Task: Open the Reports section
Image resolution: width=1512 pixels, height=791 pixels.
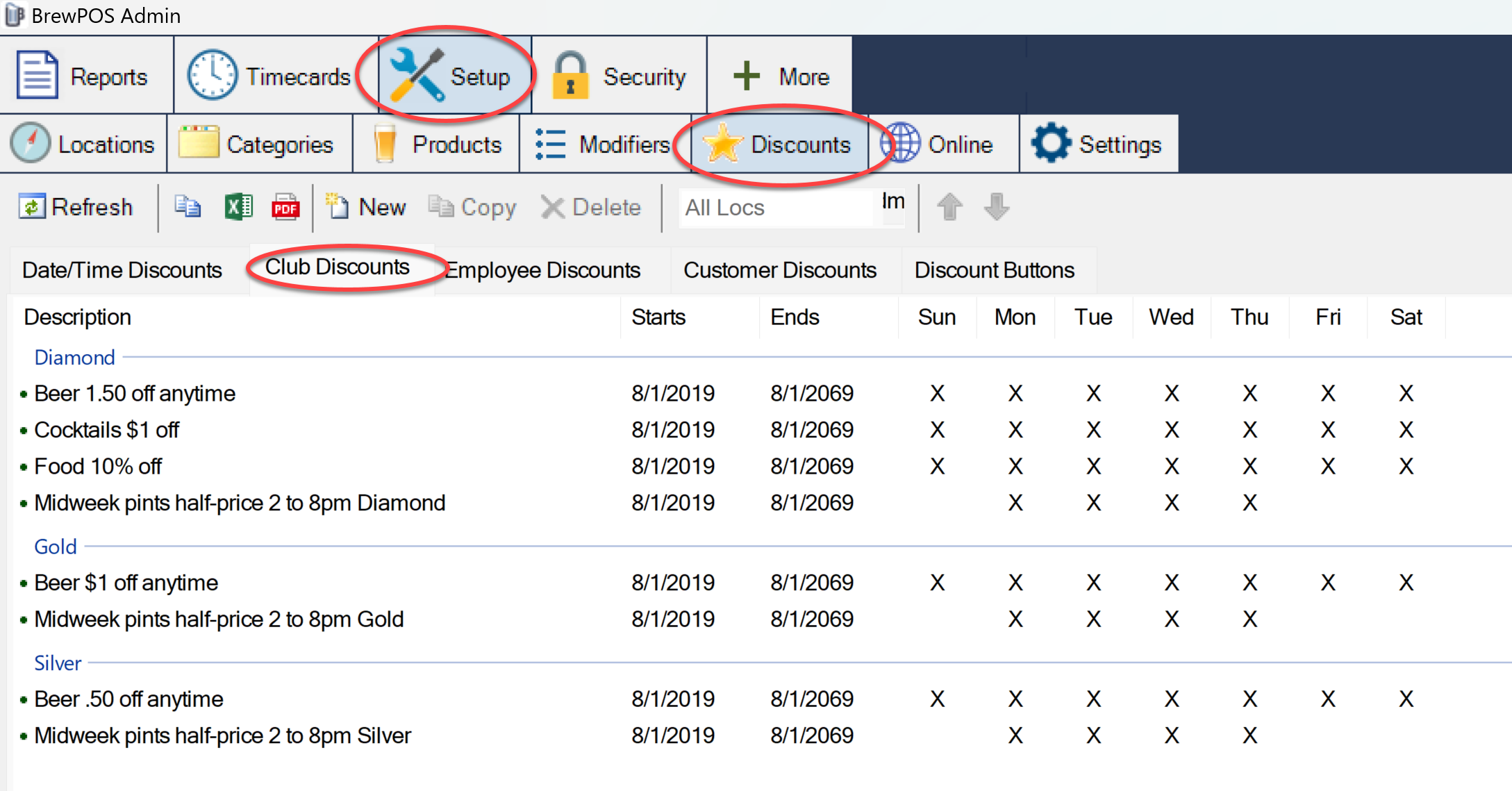Action: click(x=85, y=76)
